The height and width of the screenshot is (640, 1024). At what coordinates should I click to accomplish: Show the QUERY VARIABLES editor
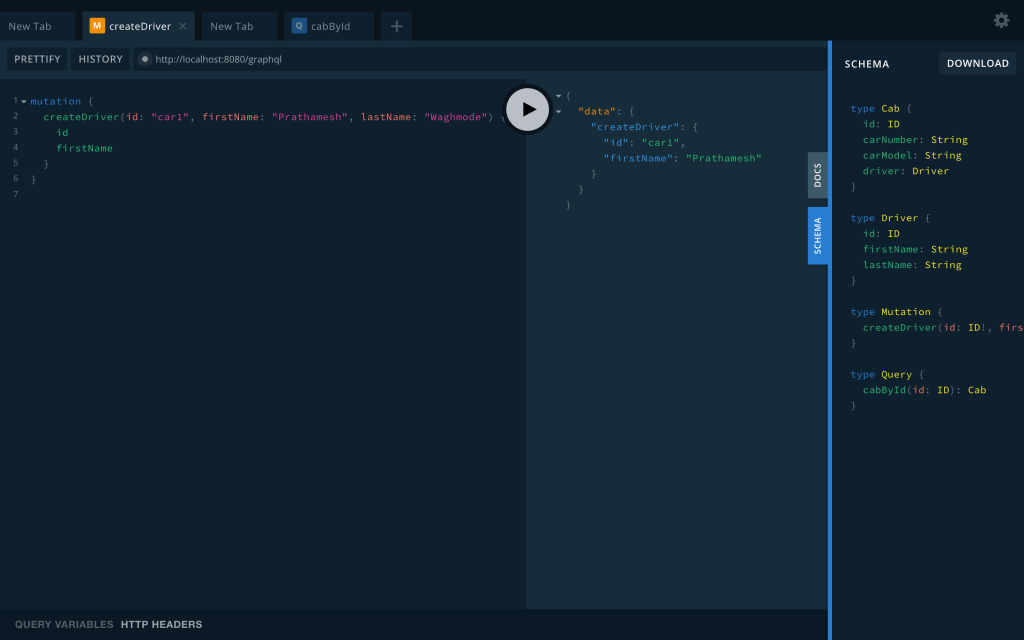click(64, 624)
